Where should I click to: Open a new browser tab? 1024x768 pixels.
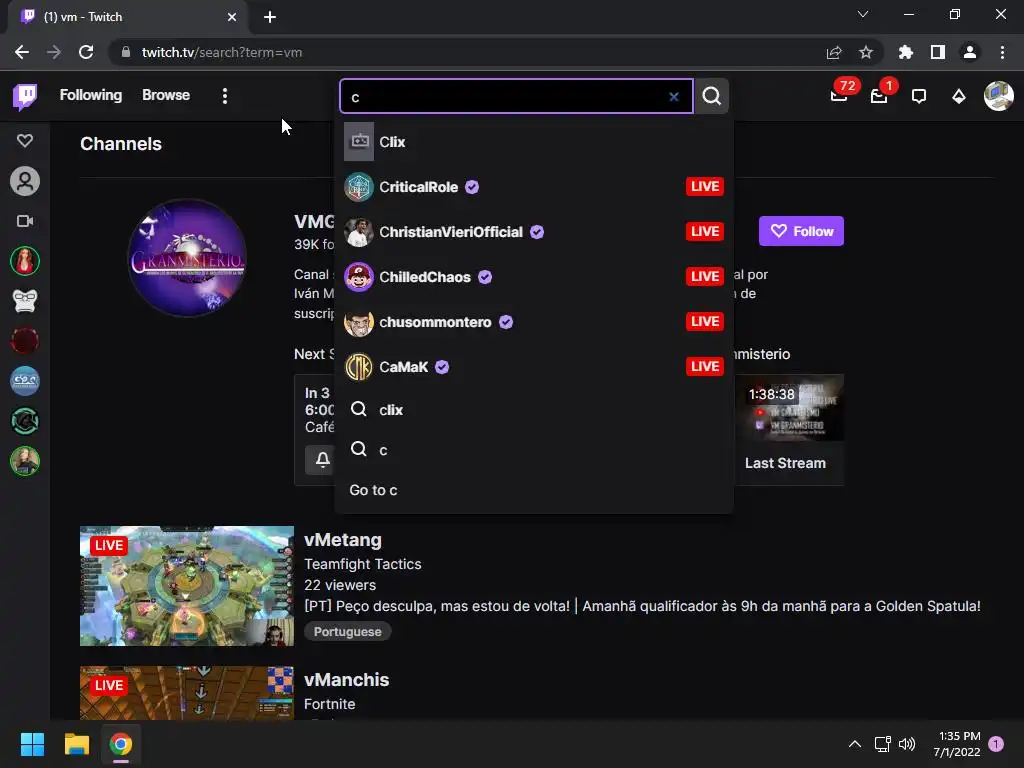270,17
